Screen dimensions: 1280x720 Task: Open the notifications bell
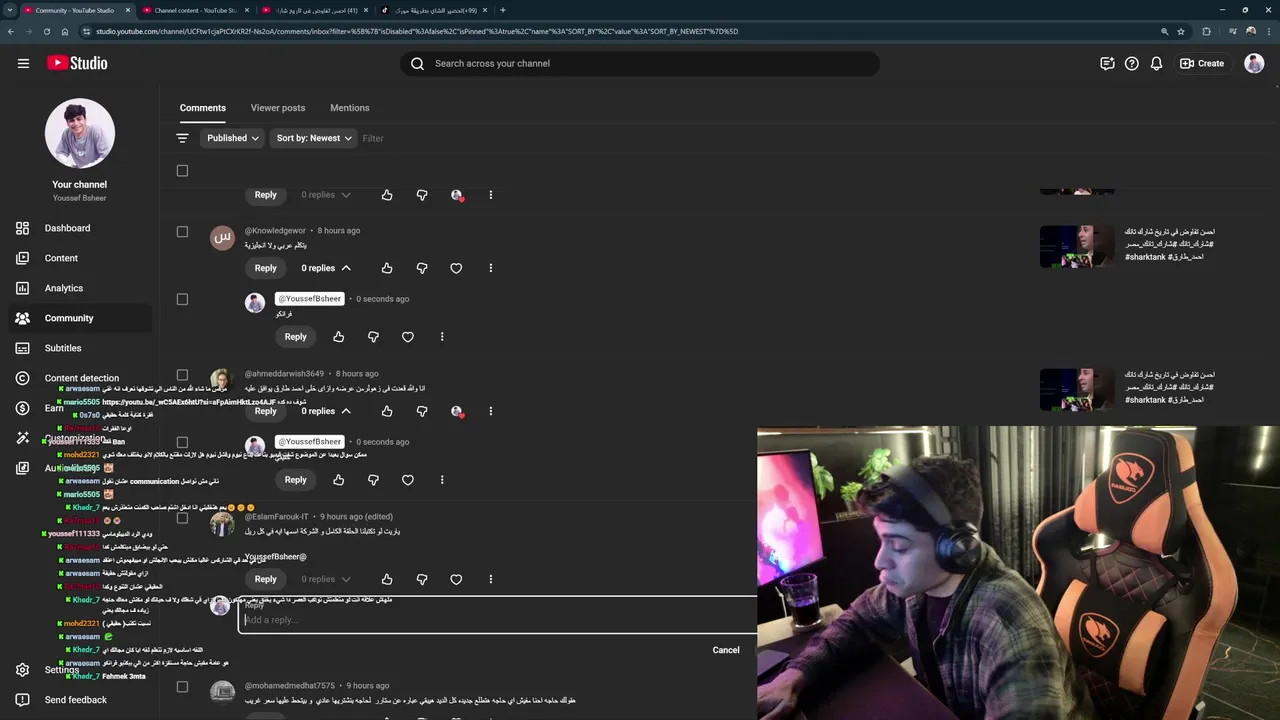pyautogui.click(x=1156, y=63)
